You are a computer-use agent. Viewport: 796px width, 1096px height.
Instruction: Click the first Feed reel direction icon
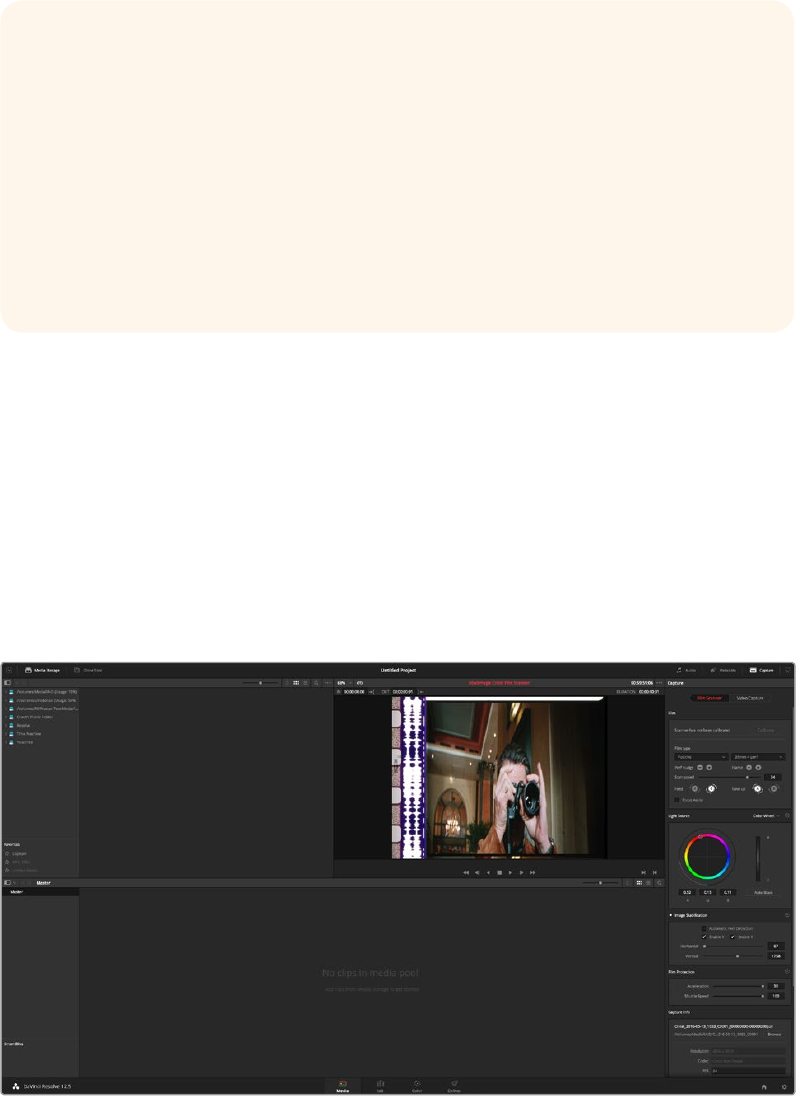point(695,788)
